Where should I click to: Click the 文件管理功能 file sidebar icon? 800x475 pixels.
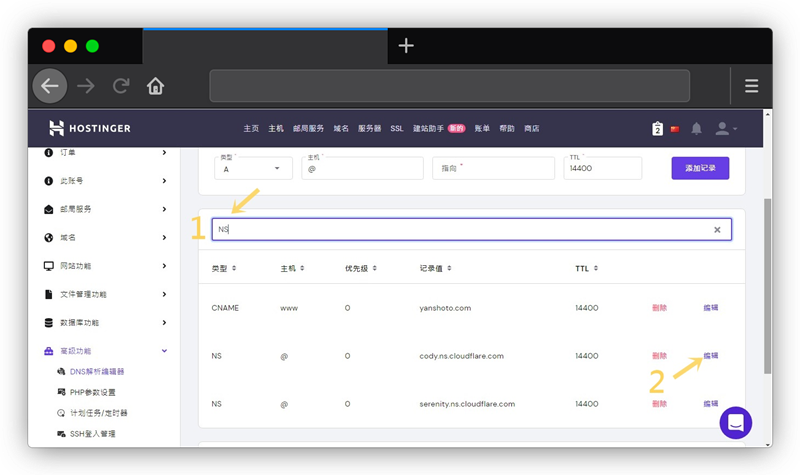coord(48,294)
